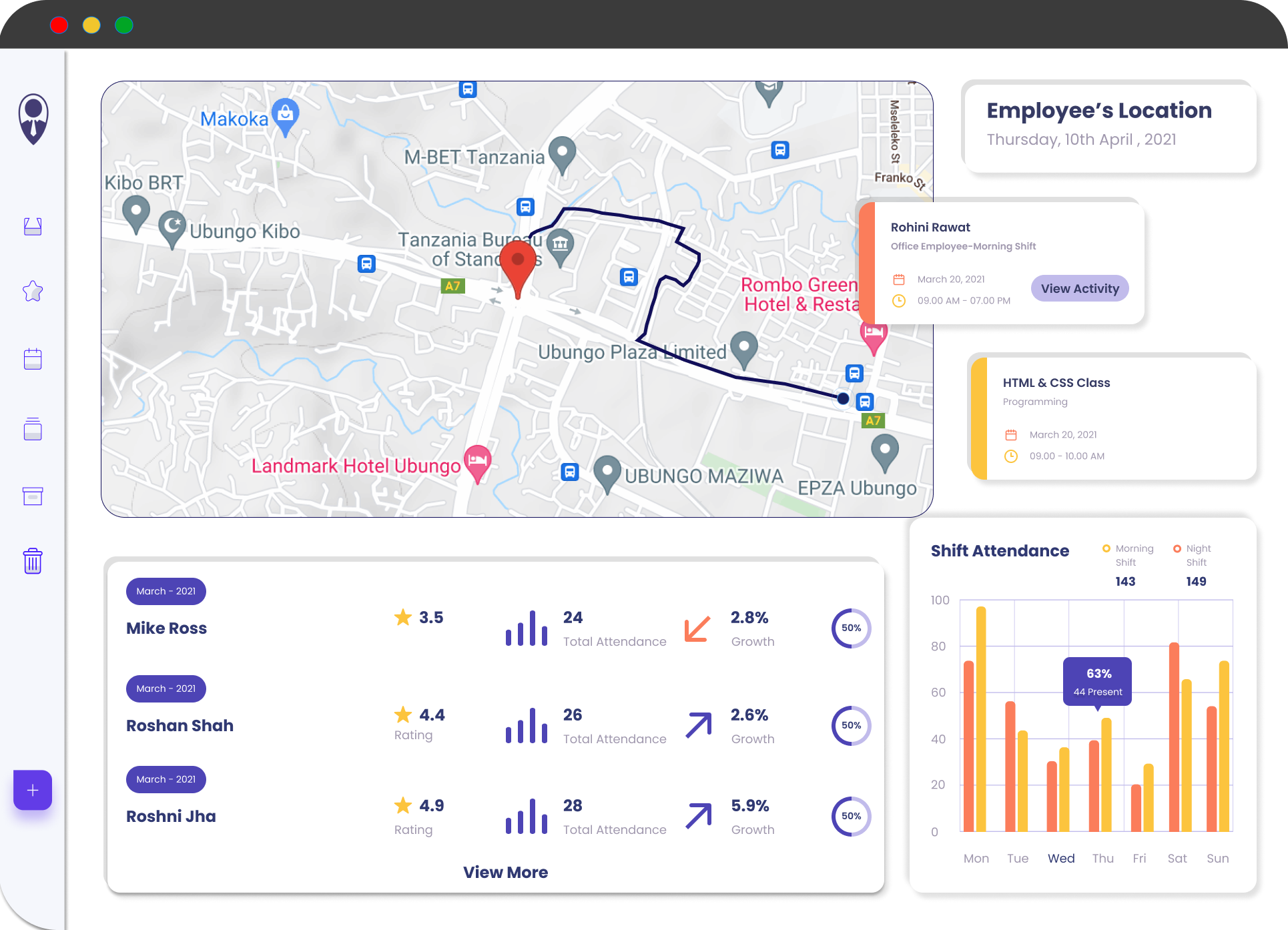This screenshot has height=930, width=1288.
Task: Open the inbox tray icon in sidebar
Action: 33,227
